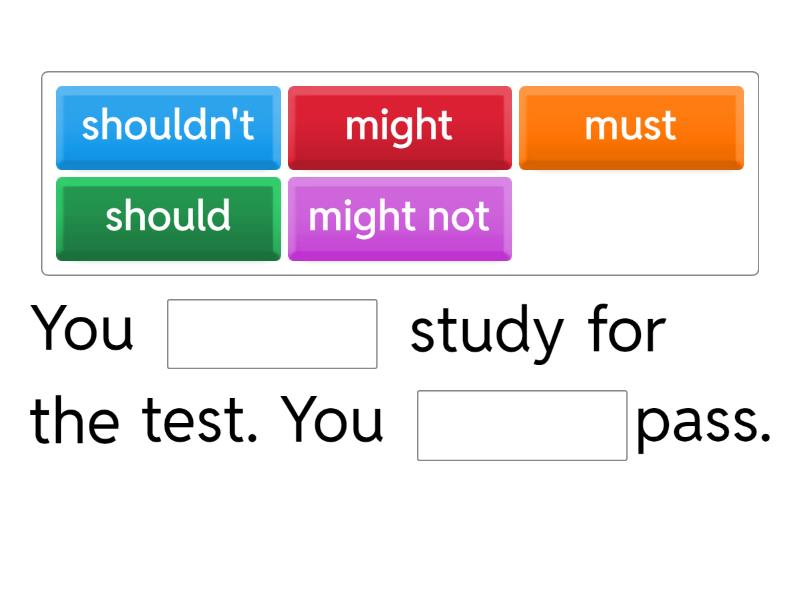Click the gap between "shouldn't" and "should" tiles
Viewport: 800px width, 600px height.
168,173
